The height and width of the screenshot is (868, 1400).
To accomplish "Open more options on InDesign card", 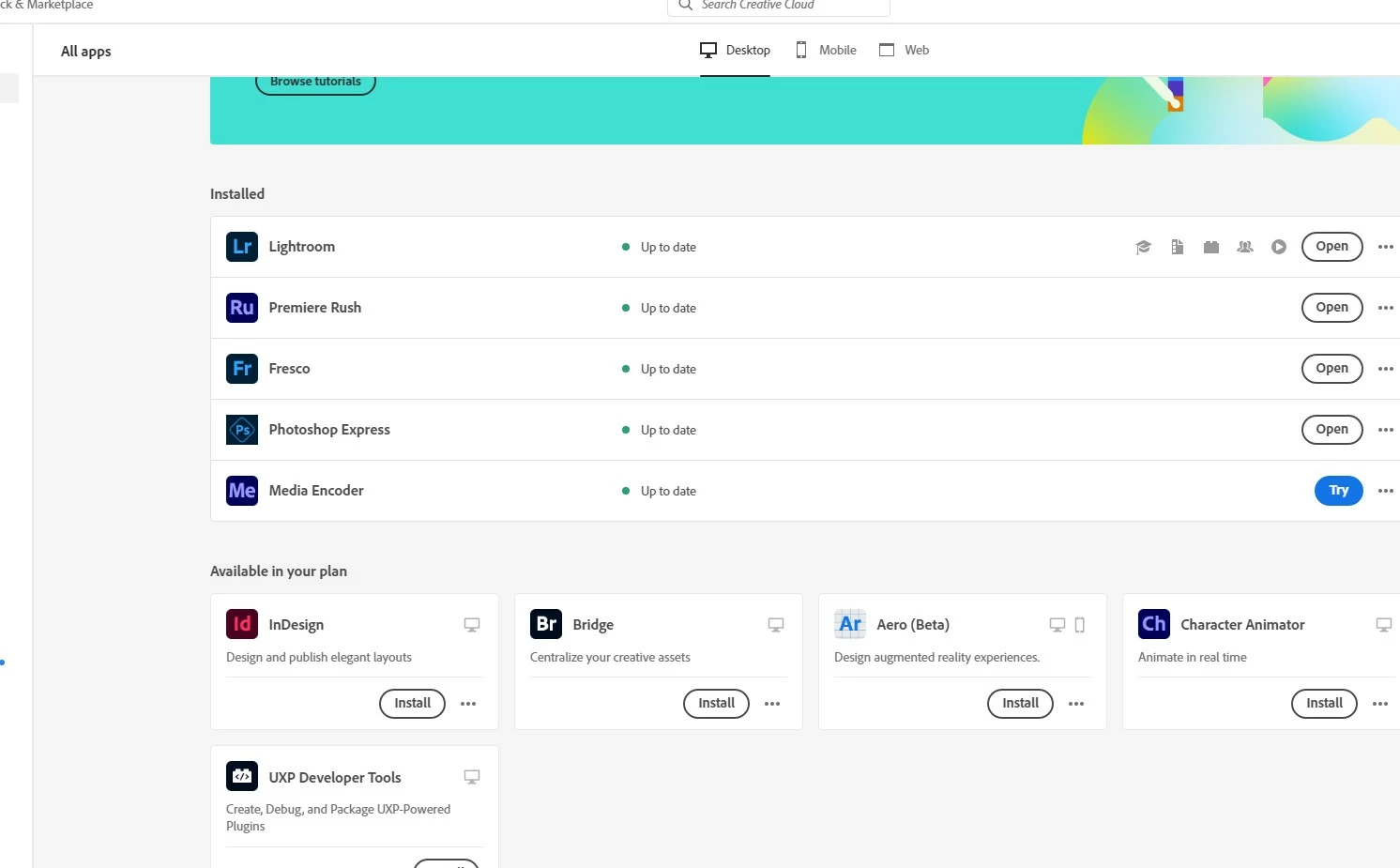I will click(x=468, y=704).
